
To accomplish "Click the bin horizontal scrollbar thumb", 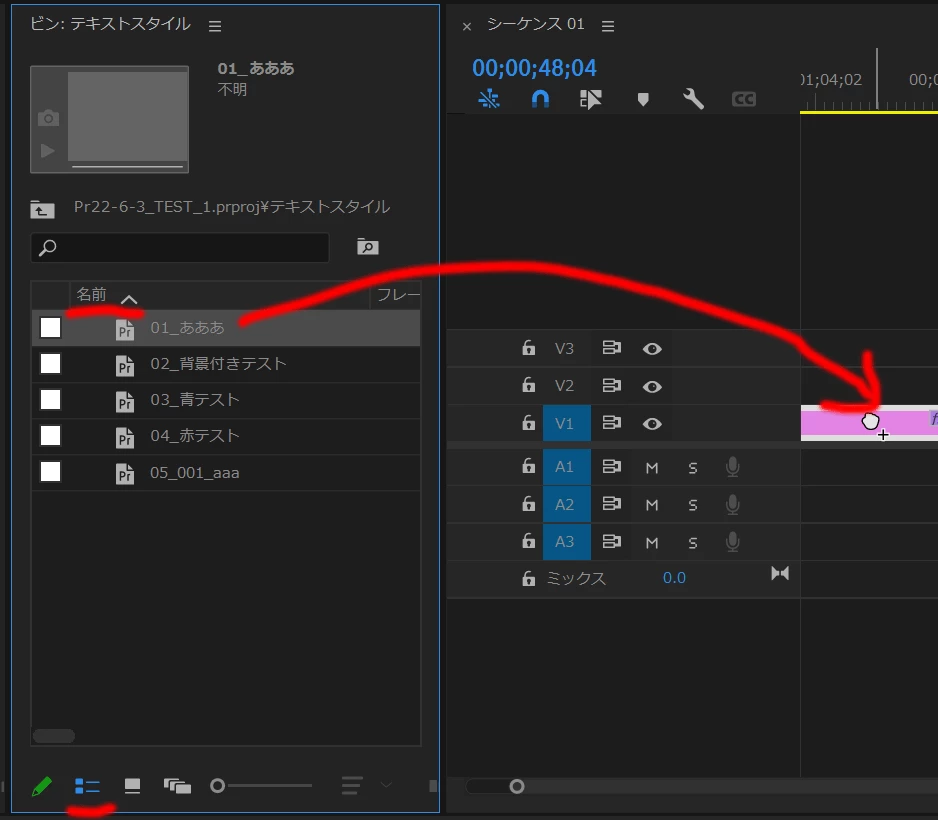I will tap(54, 736).
